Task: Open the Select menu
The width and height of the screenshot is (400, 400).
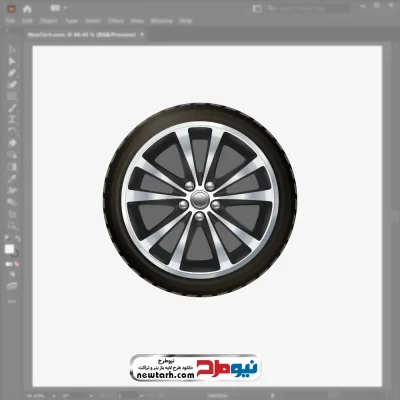Action: pyautogui.click(x=93, y=21)
